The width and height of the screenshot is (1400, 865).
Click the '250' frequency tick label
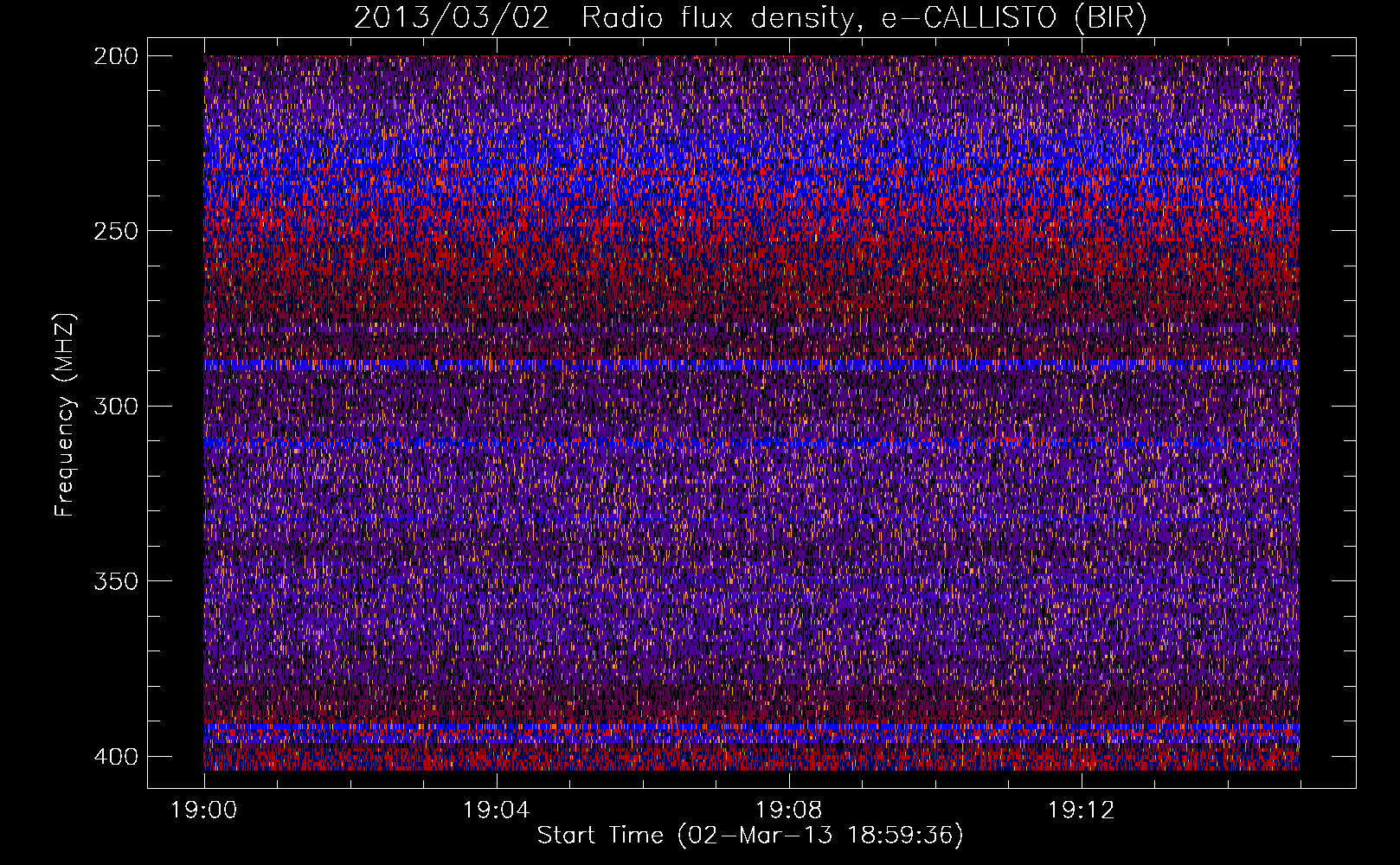point(116,231)
